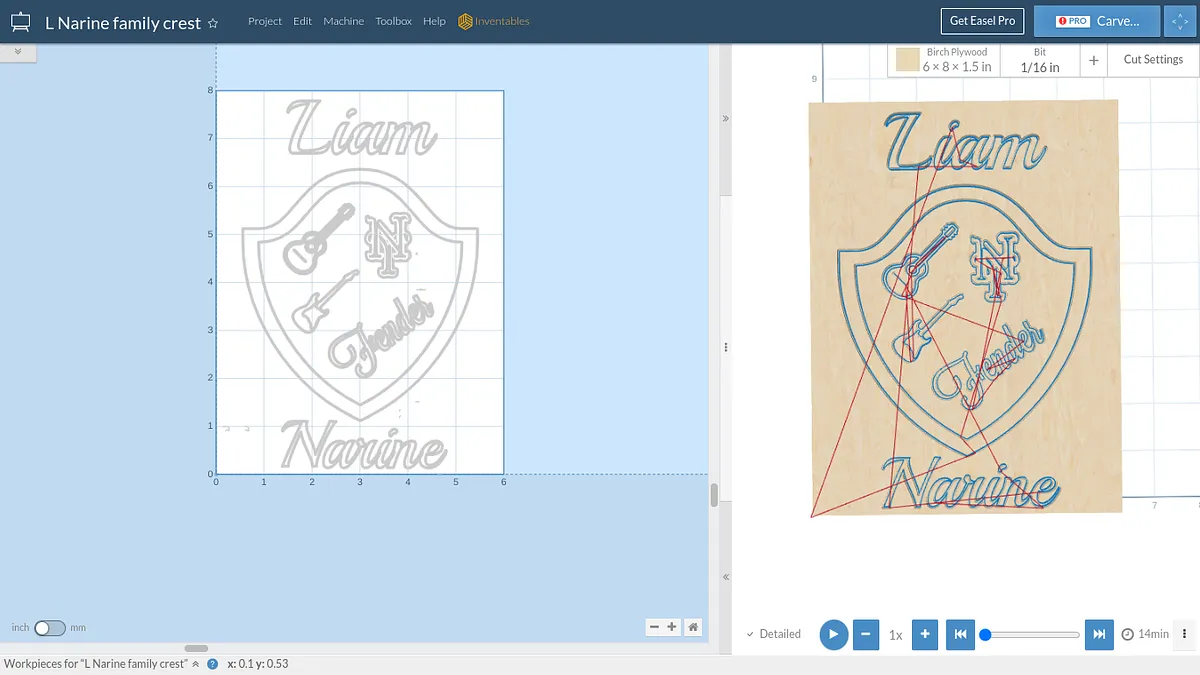Collapse the left panel with the double chevron

(18, 51)
